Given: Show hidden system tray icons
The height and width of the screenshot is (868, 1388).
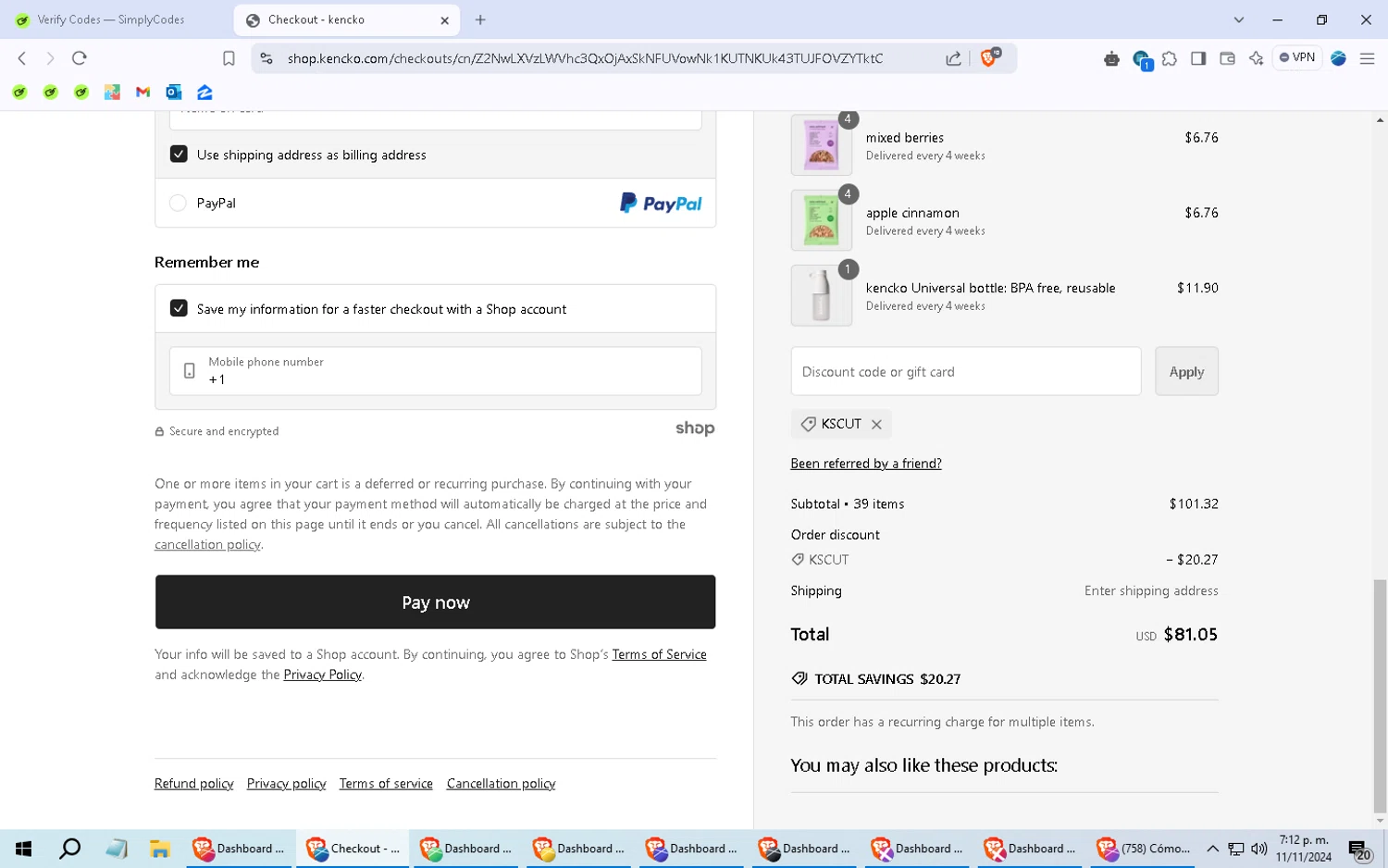Looking at the screenshot, I should tap(1212, 849).
